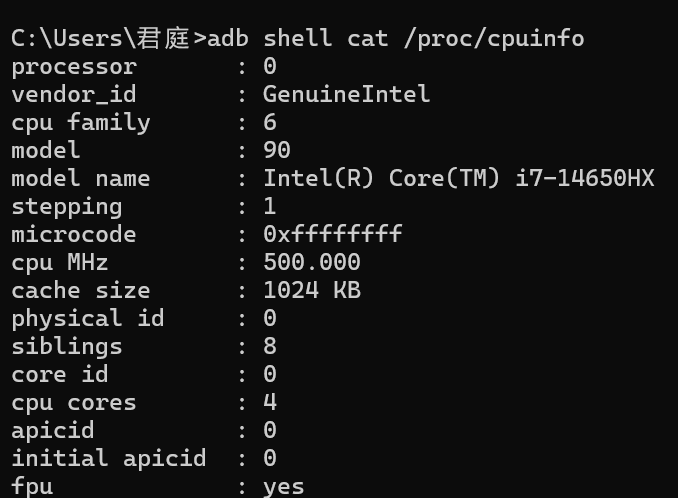Click the microcode label
Viewport: 678px width, 498px height.
pyautogui.click(x=73, y=234)
